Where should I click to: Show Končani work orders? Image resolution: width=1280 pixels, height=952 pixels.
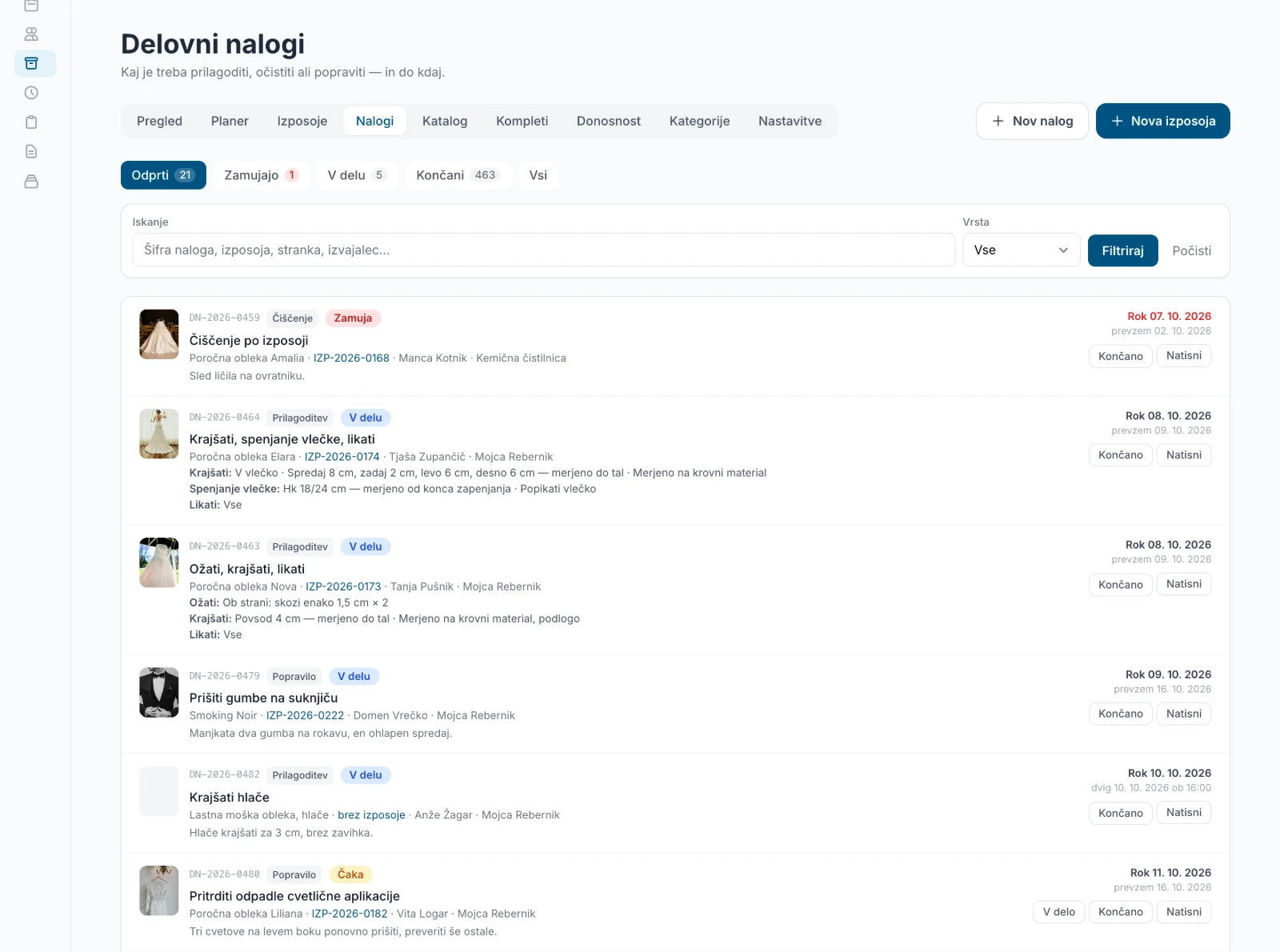pos(457,175)
